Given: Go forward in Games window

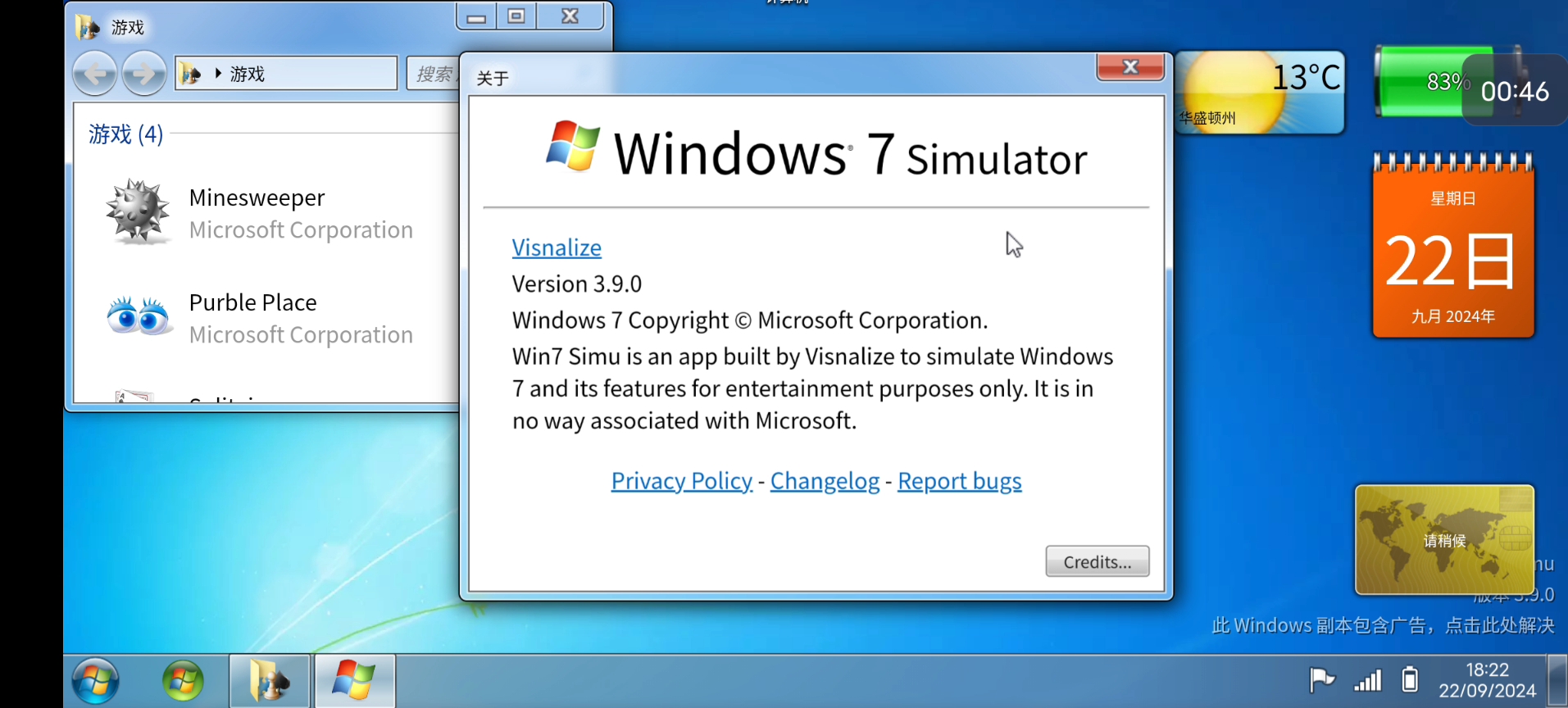Looking at the screenshot, I should (x=144, y=74).
